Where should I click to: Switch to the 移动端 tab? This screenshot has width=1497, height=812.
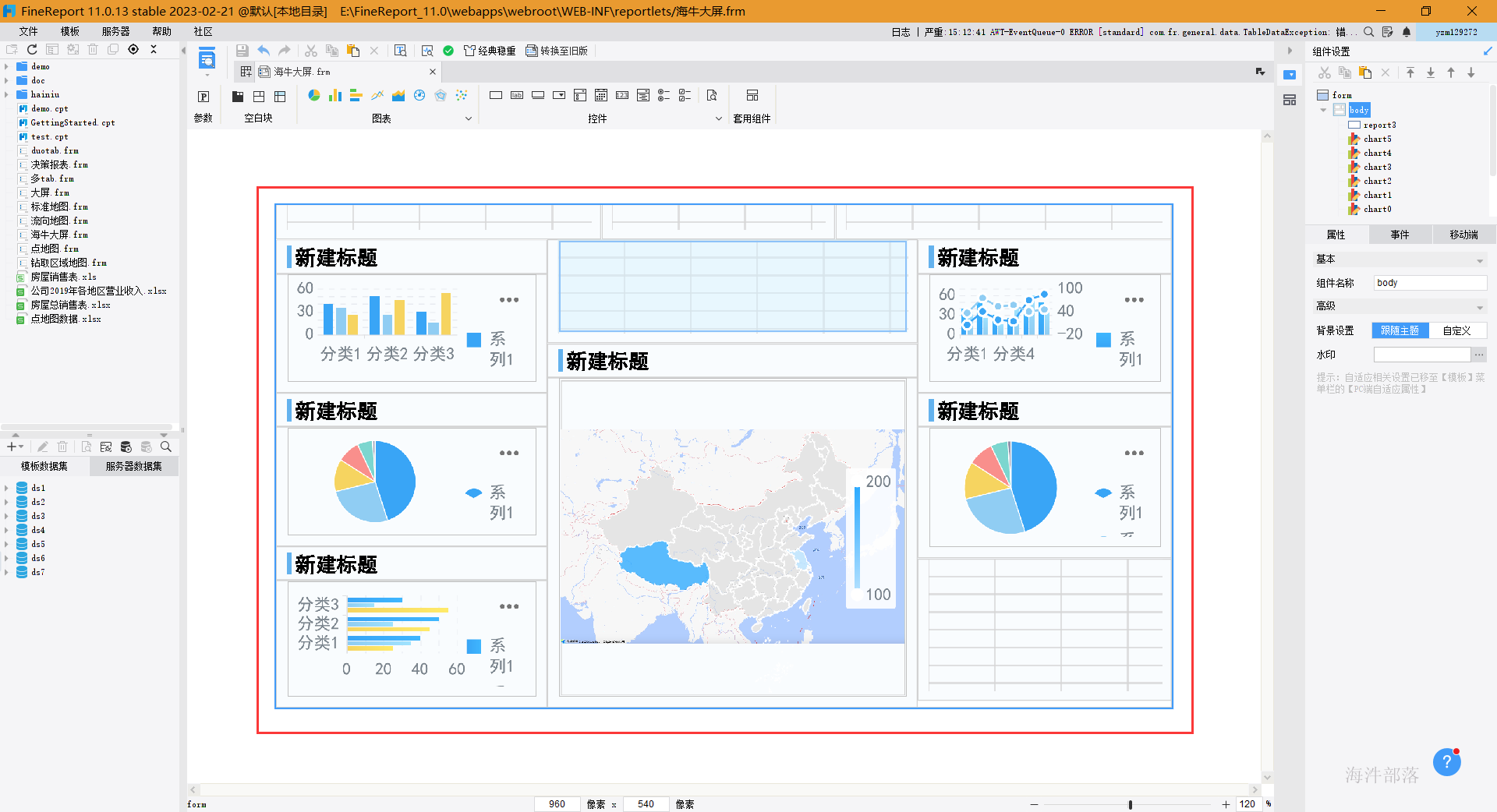(x=1463, y=235)
